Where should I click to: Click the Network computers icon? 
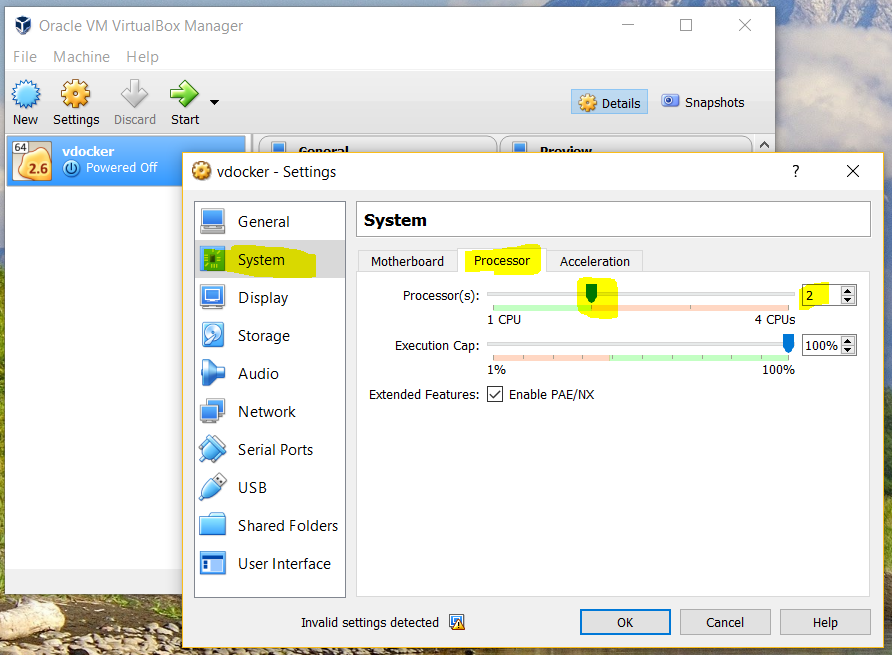pyautogui.click(x=213, y=411)
